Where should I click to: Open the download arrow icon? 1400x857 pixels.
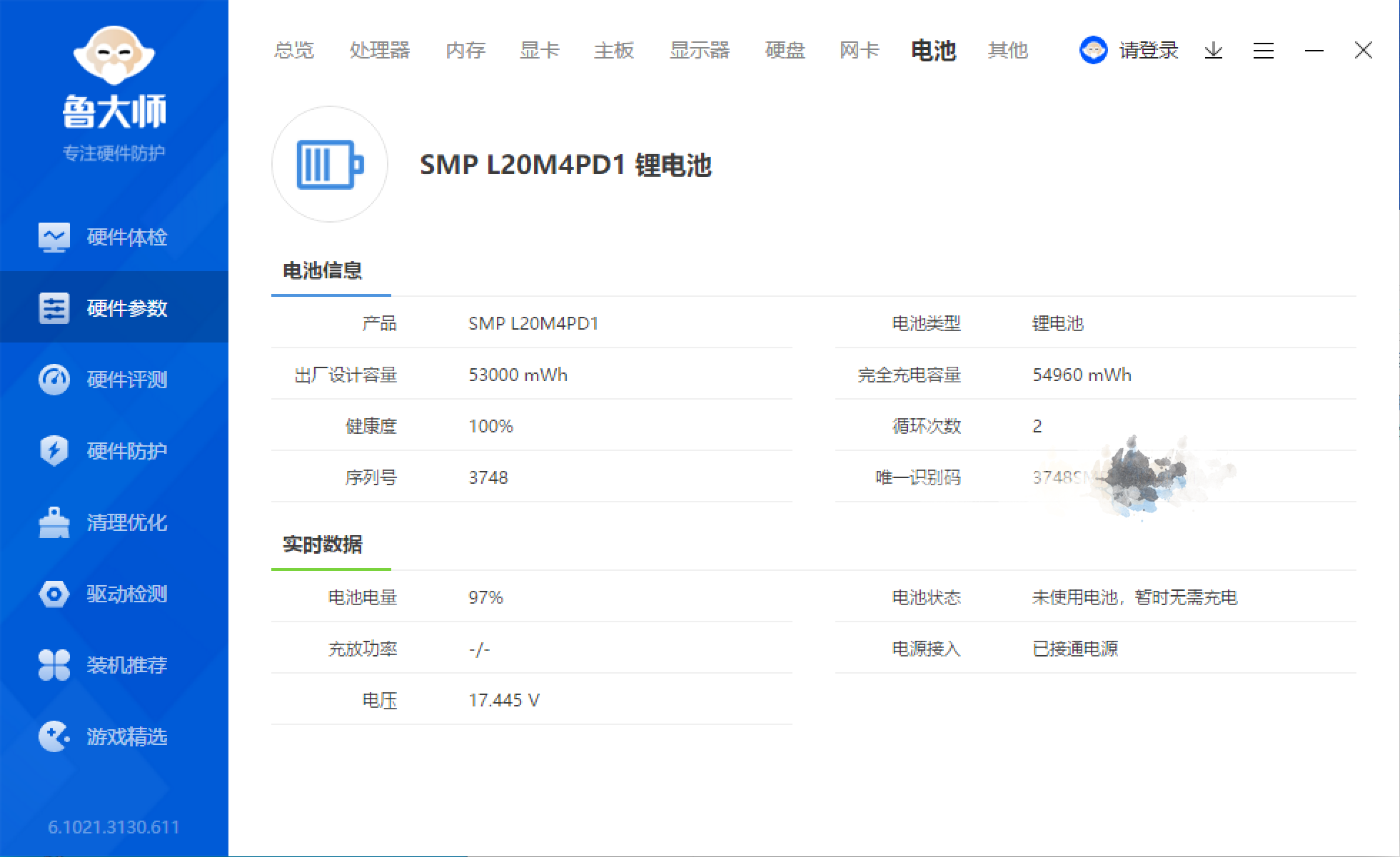point(1214,51)
